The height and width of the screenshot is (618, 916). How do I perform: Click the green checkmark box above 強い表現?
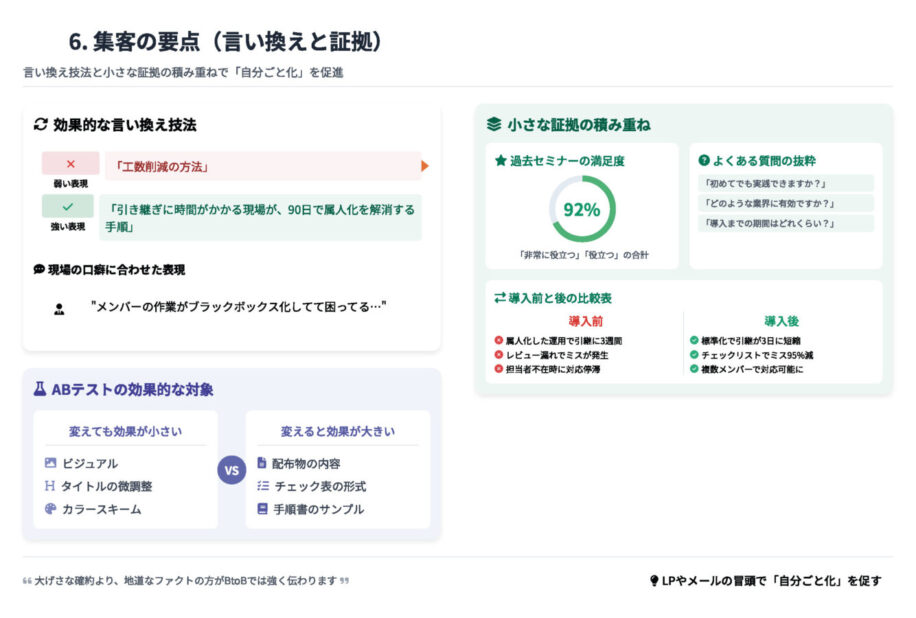68,206
